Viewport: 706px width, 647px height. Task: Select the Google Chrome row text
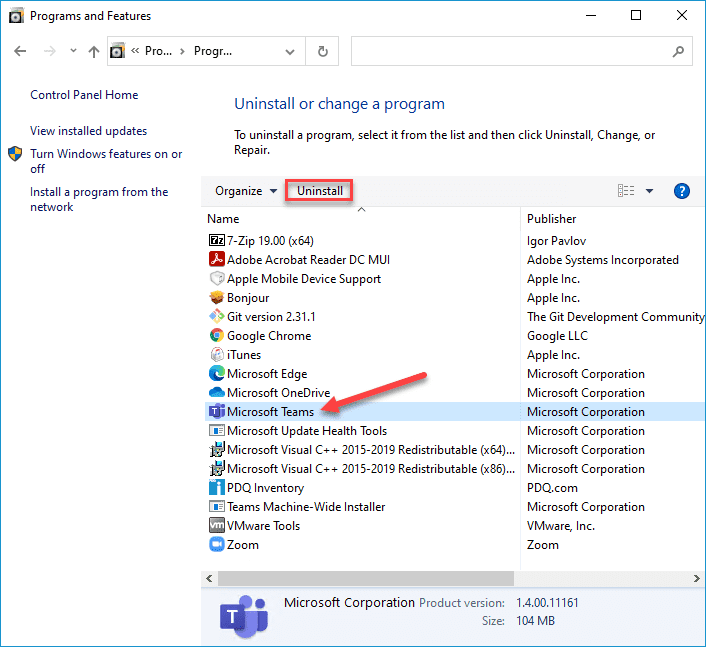[x=269, y=336]
